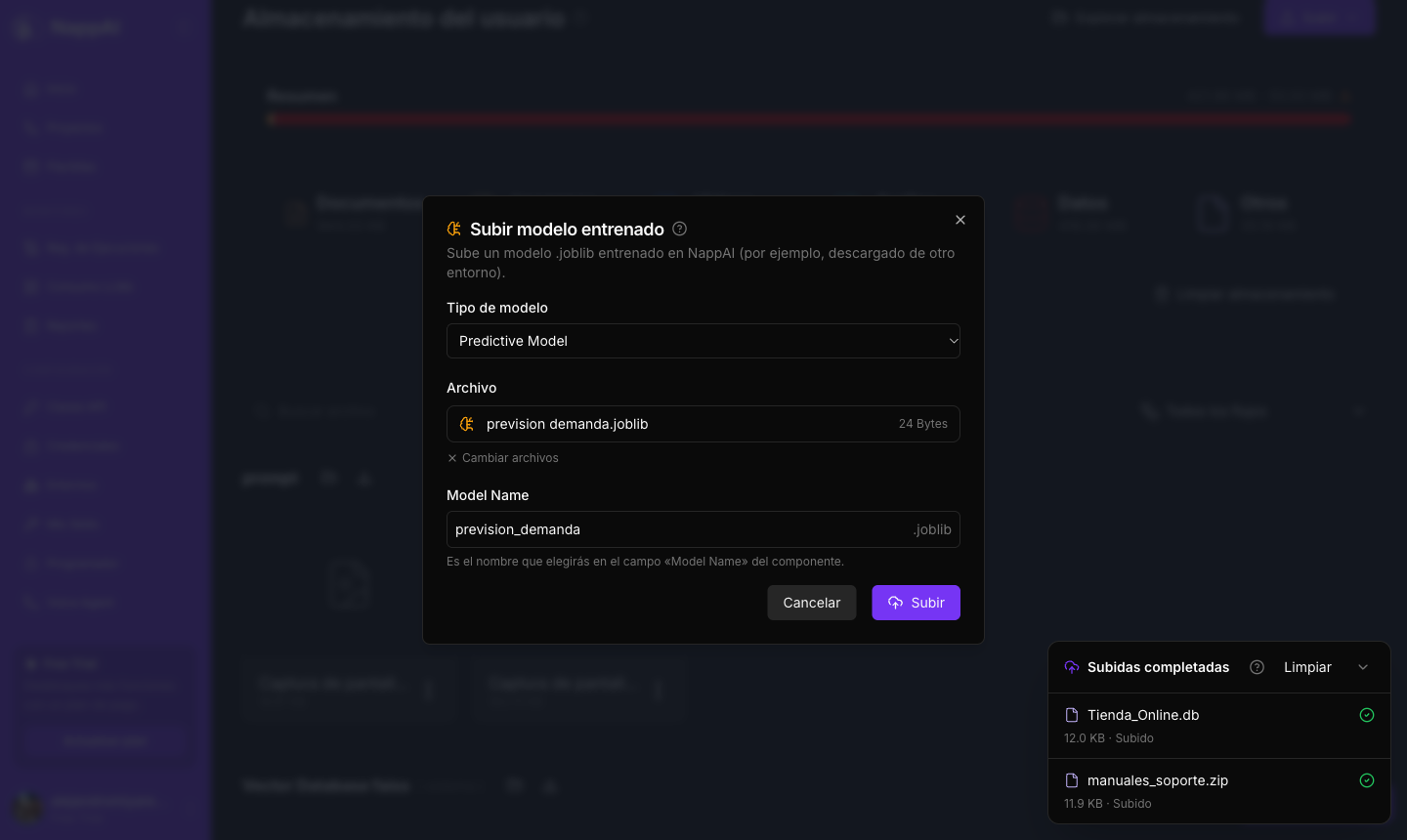Click the model icon before the dialog title
1407x840 pixels.
pyautogui.click(x=454, y=229)
